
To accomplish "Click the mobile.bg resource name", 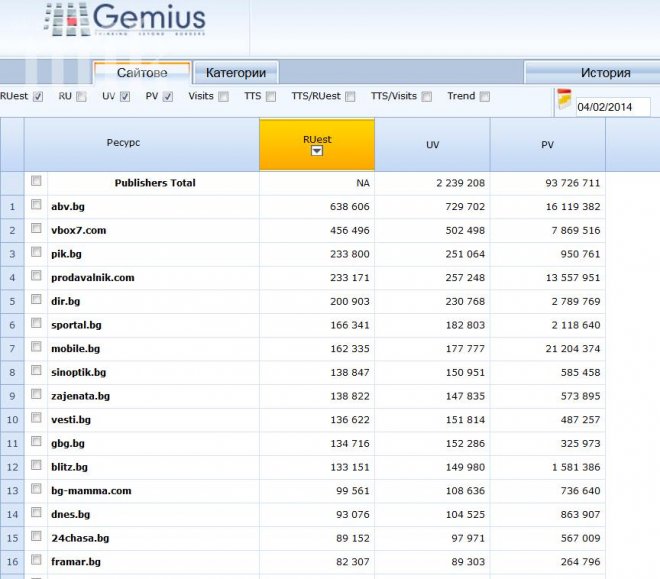I will coord(75,349).
